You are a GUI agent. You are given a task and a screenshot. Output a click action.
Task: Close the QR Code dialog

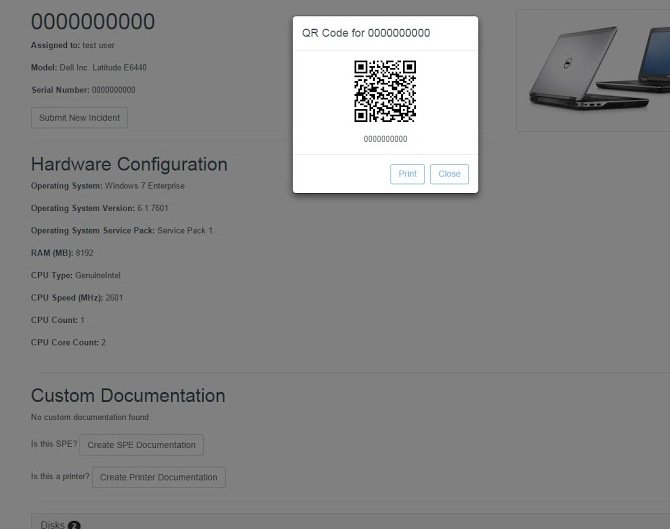click(449, 174)
